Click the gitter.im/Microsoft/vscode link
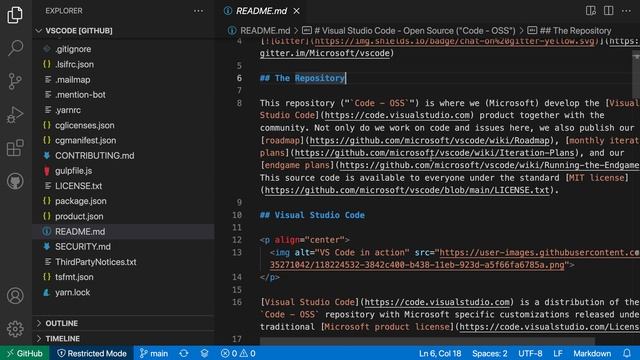Screen dimensions: 640x360 pos(324,53)
